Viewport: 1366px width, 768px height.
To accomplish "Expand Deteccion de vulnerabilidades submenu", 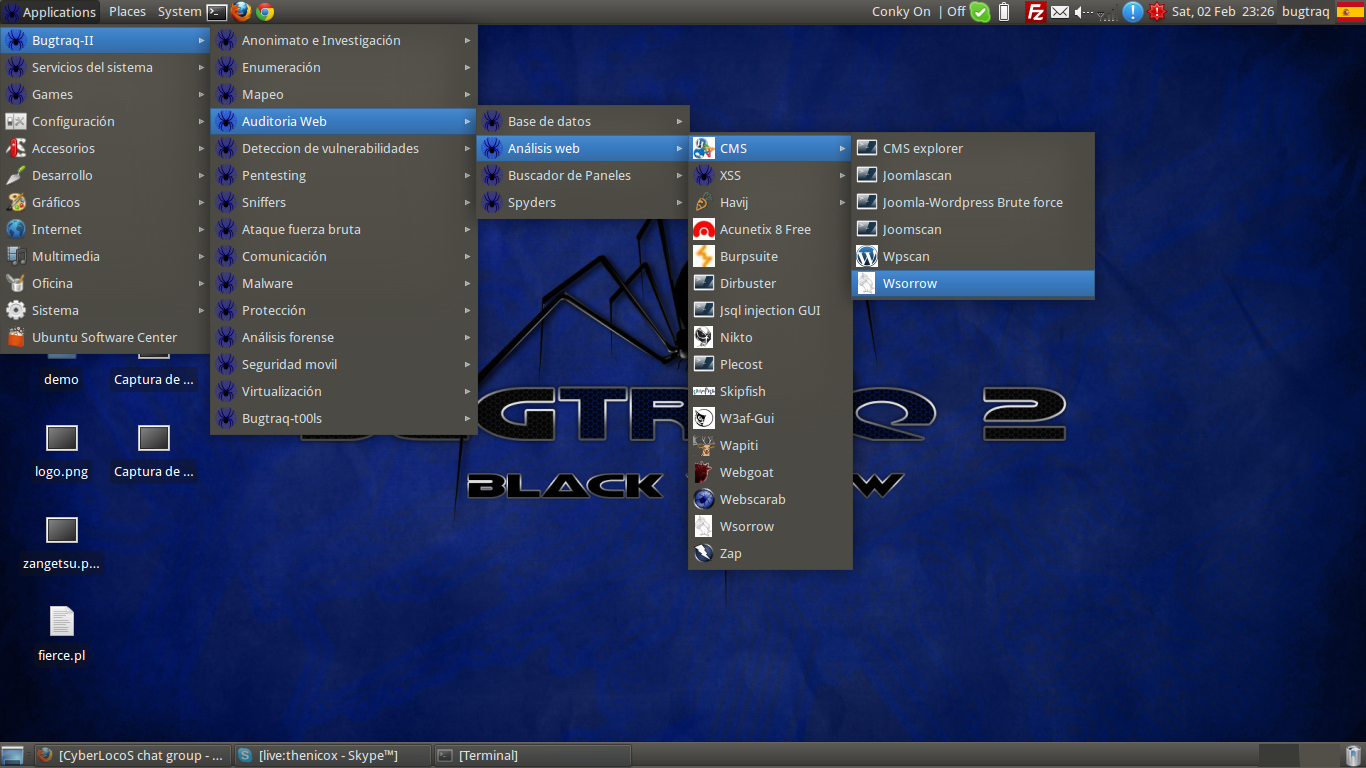I will coord(344,148).
